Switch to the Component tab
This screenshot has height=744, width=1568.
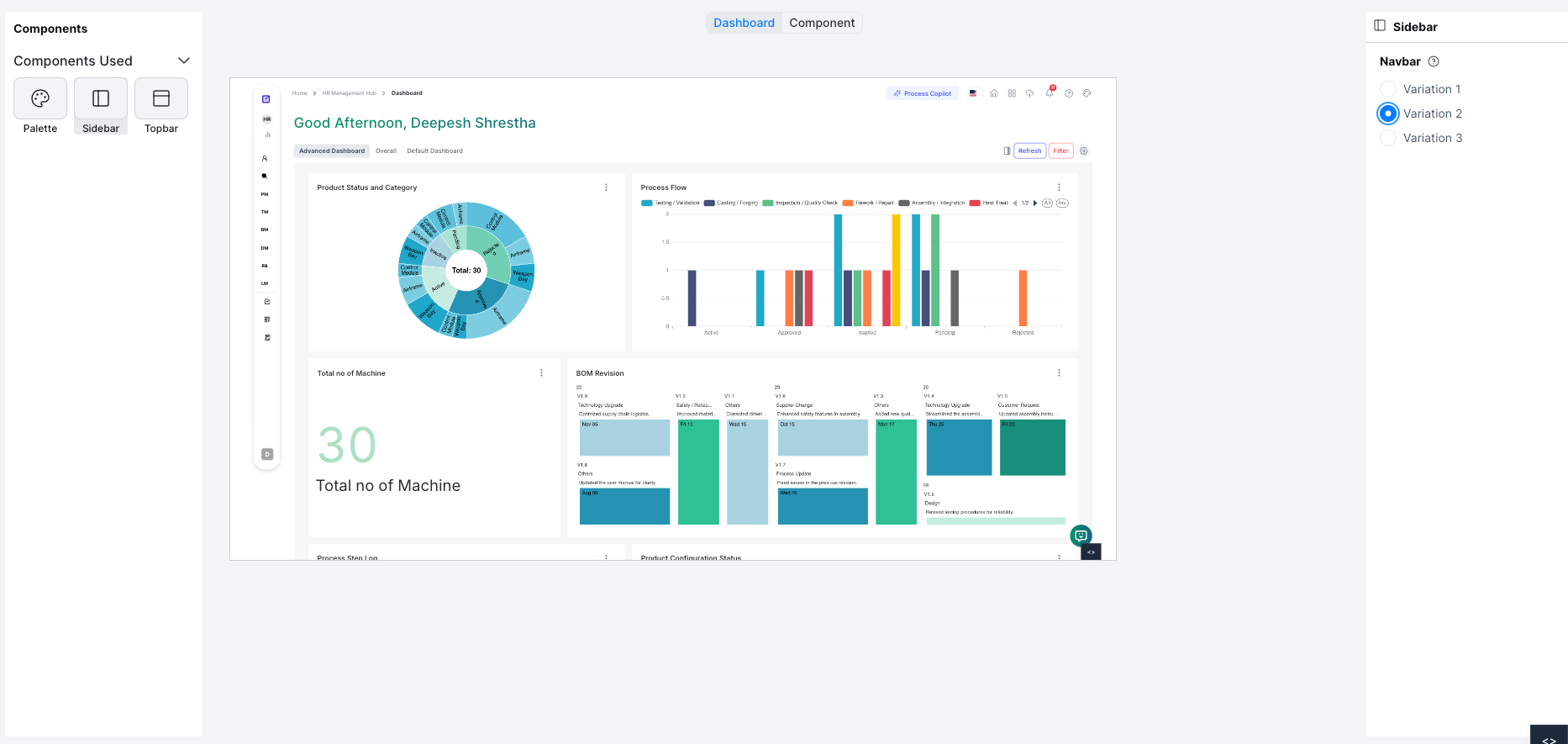822,23
